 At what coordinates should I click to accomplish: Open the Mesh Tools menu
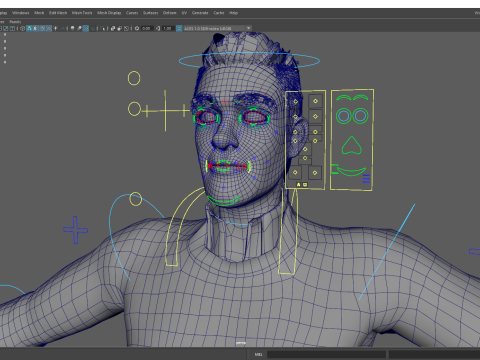pyautogui.click(x=82, y=13)
